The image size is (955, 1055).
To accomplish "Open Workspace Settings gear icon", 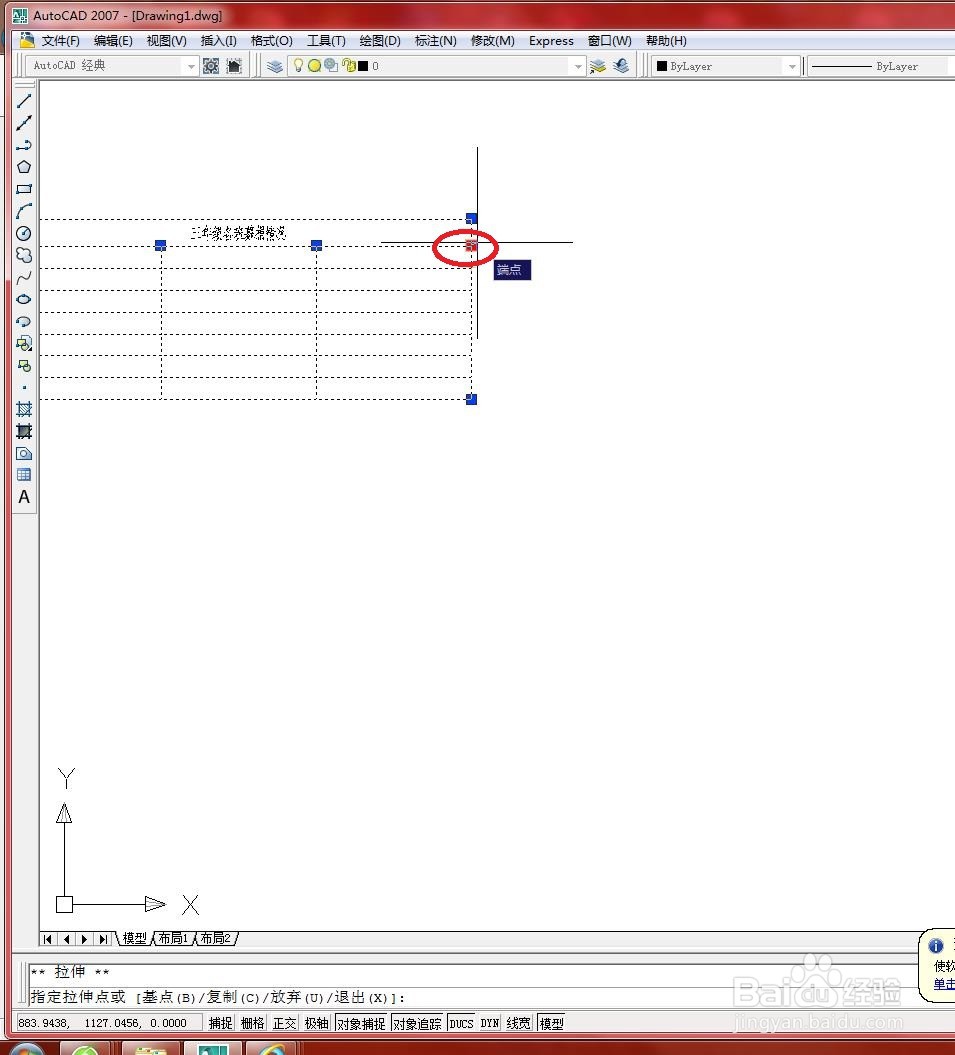I will tap(211, 66).
